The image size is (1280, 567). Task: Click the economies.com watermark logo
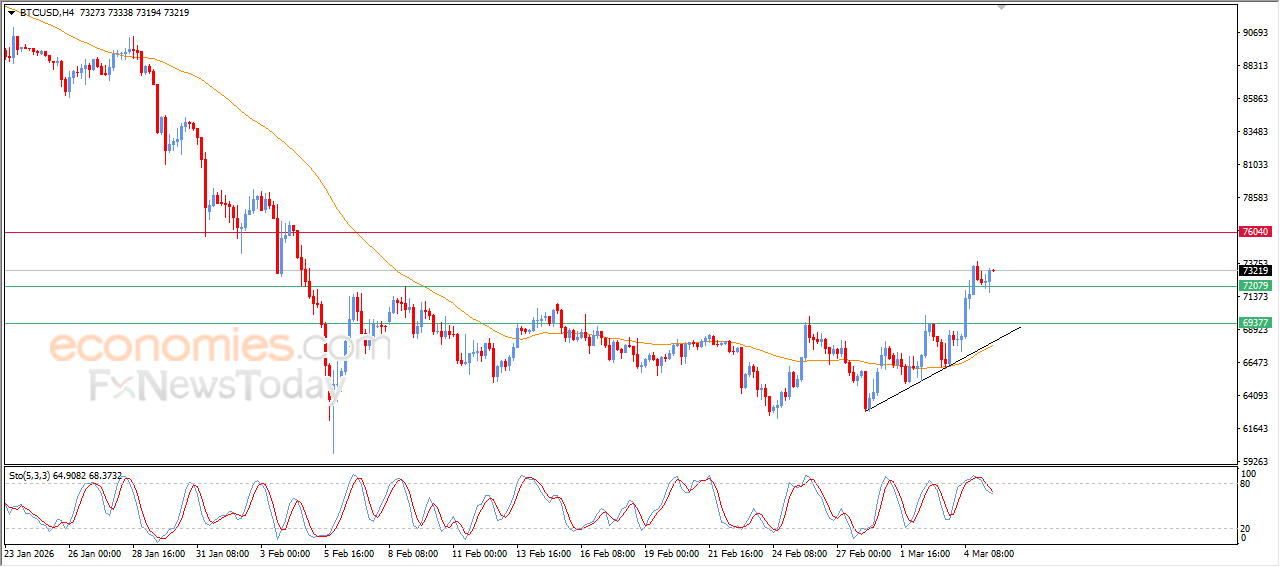[x=192, y=348]
